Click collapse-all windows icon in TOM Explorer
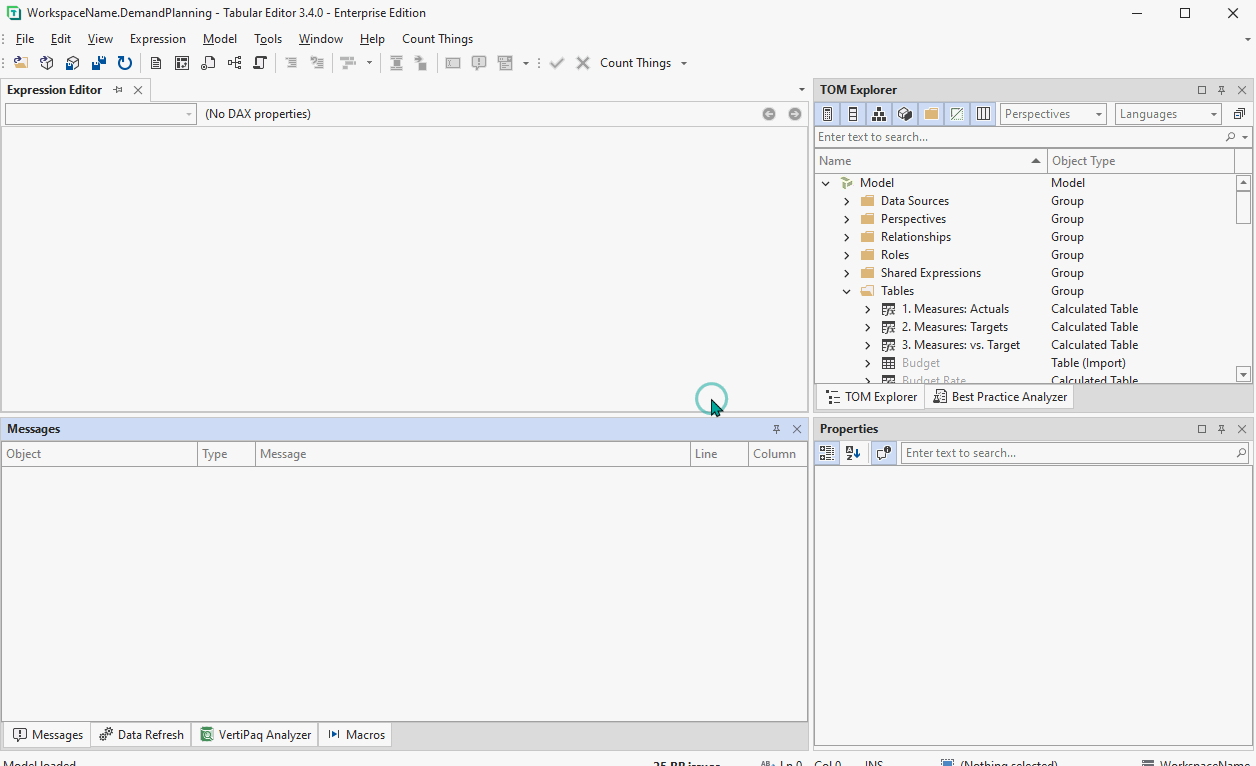Viewport: 1256px width, 766px height. pyautogui.click(x=1239, y=114)
